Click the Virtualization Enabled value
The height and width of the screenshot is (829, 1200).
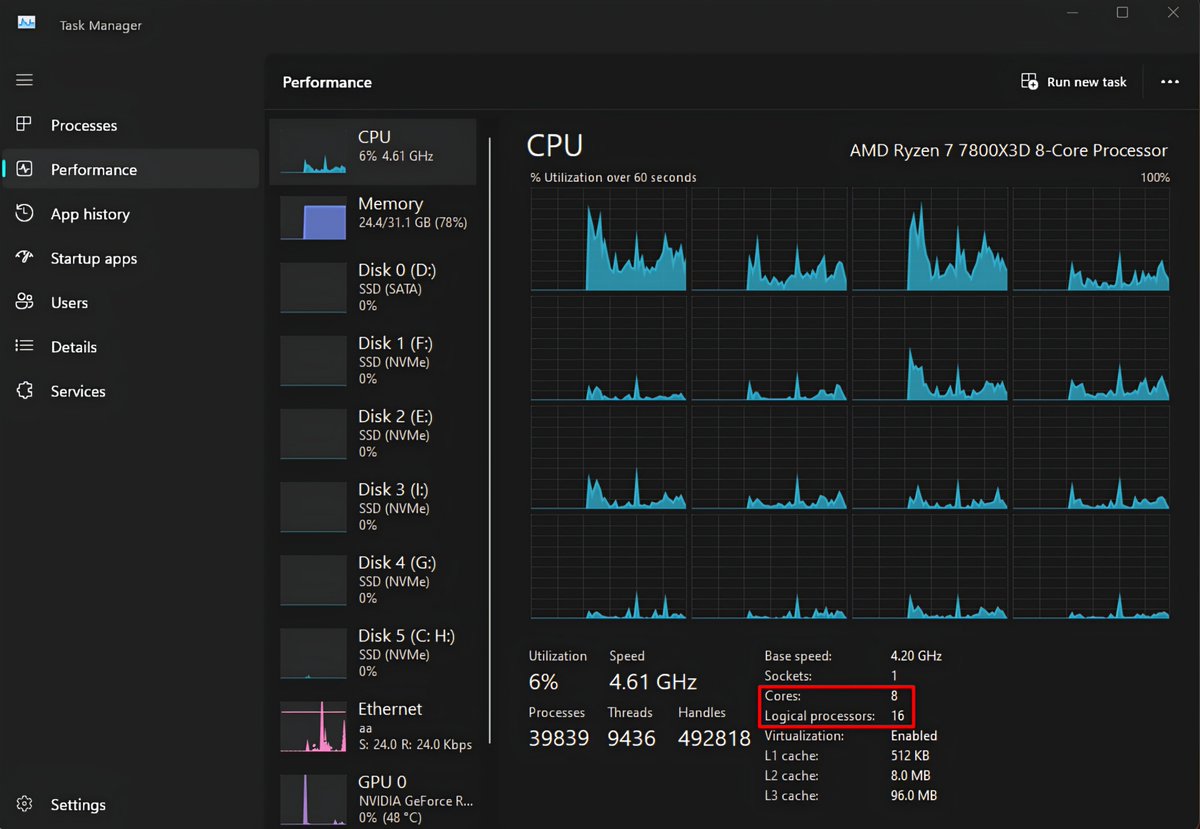click(914, 736)
